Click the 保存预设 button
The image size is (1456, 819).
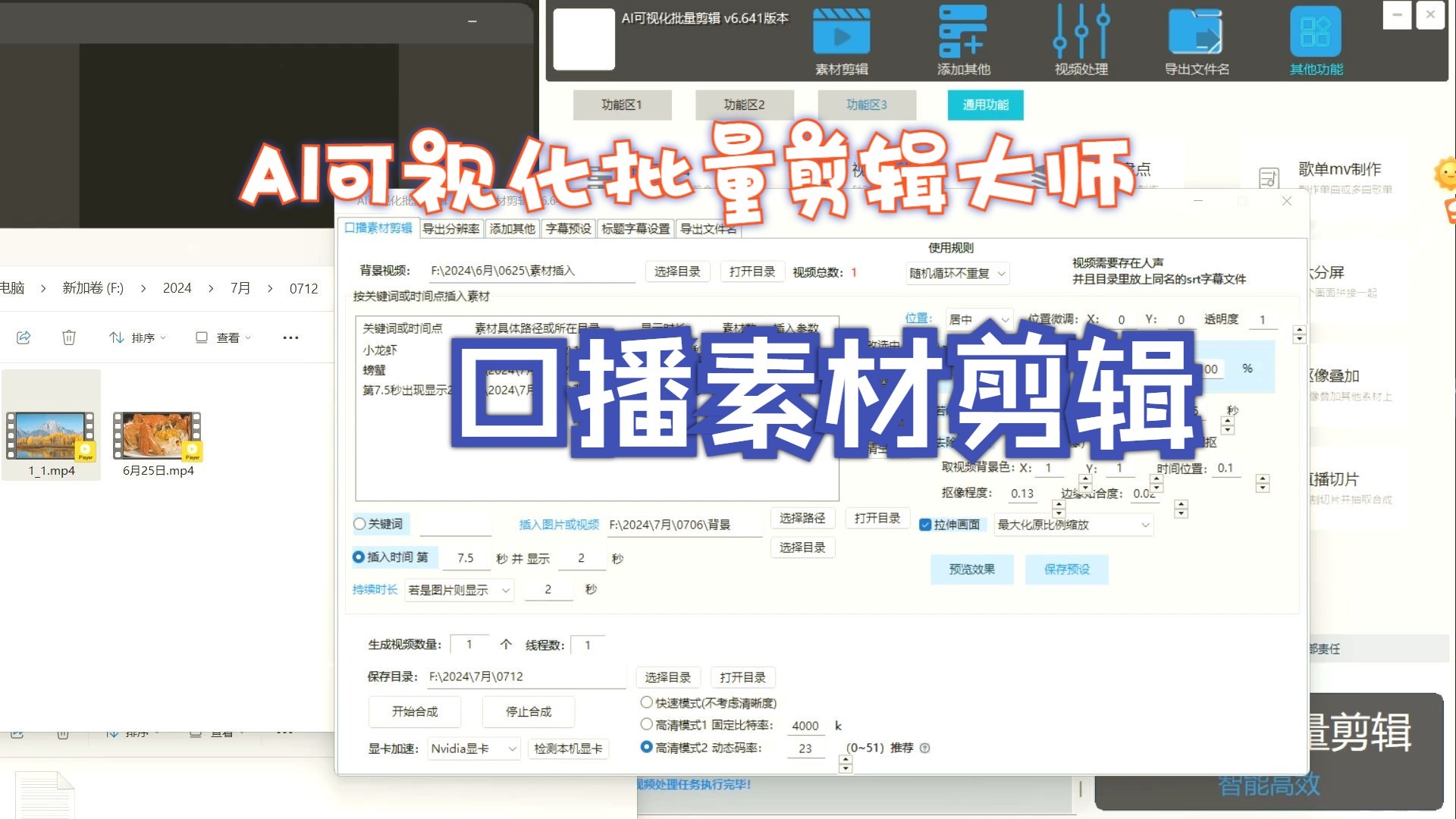[x=1067, y=570]
